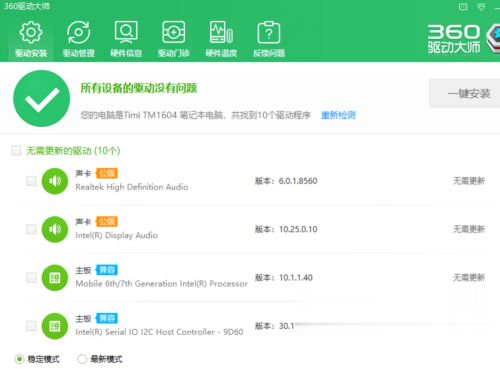This screenshot has width=500, height=369.
Task: Click the Timi TM1604 laptop info text
Action: [x=195, y=115]
